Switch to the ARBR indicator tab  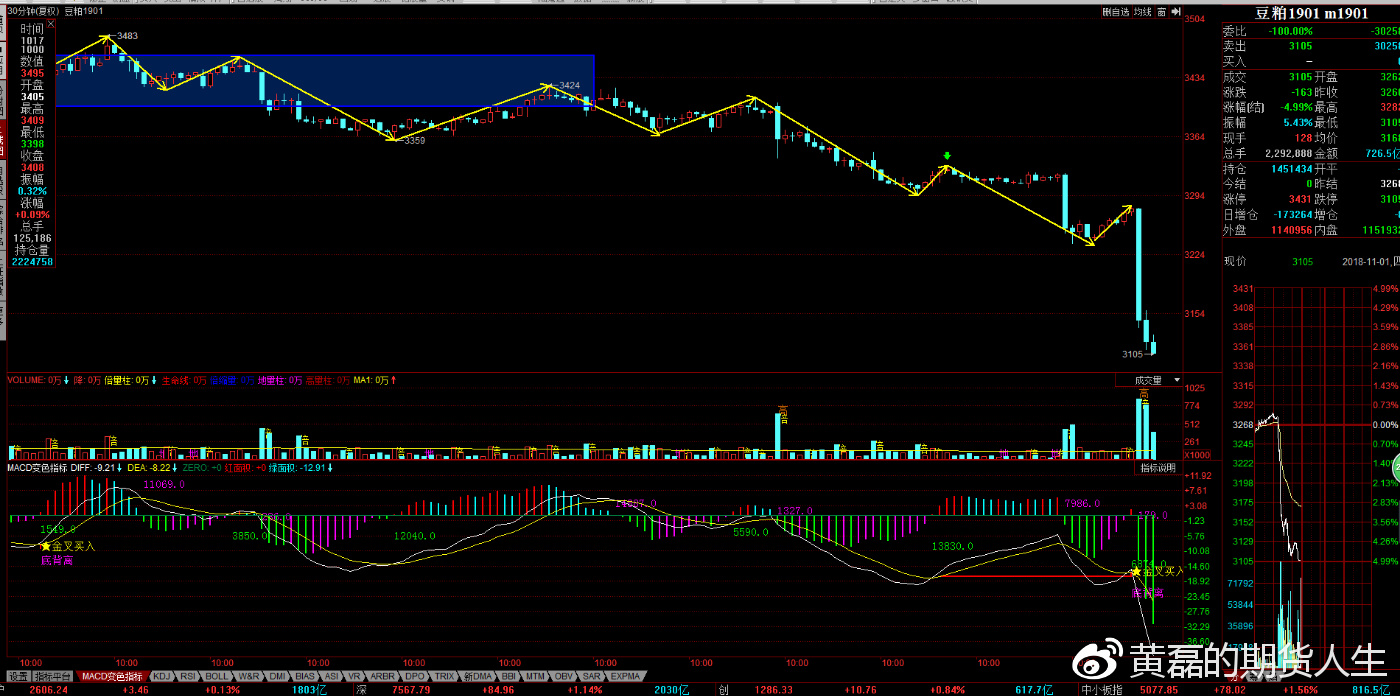(x=383, y=676)
